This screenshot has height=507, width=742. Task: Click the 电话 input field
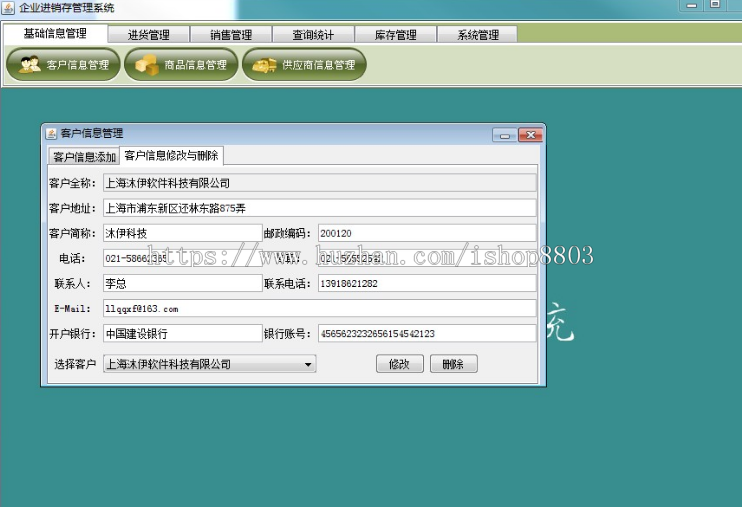tap(183, 258)
